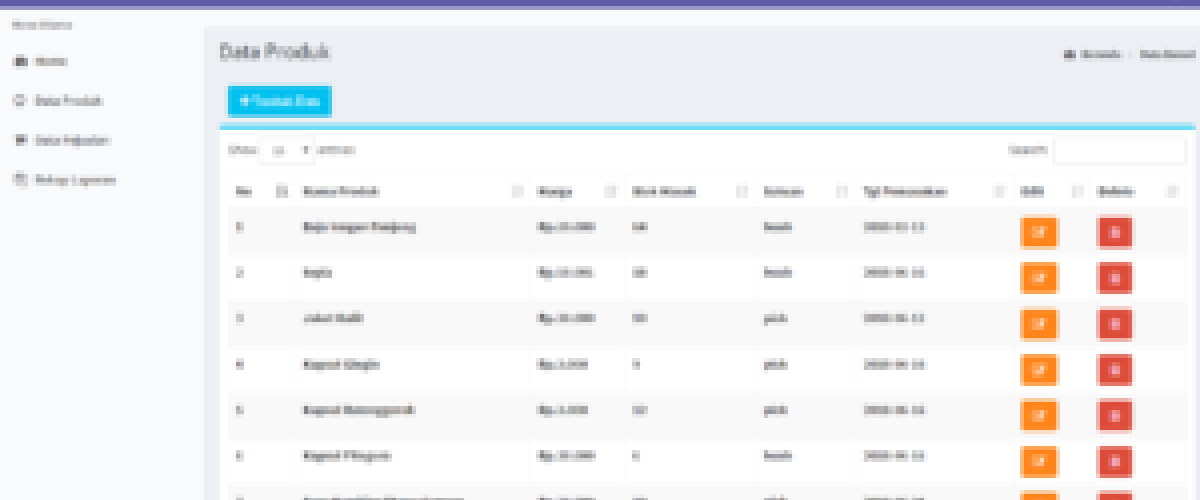The width and height of the screenshot is (1200, 500).
Task: Sort table by Nama Produk column
Action: 407,191
